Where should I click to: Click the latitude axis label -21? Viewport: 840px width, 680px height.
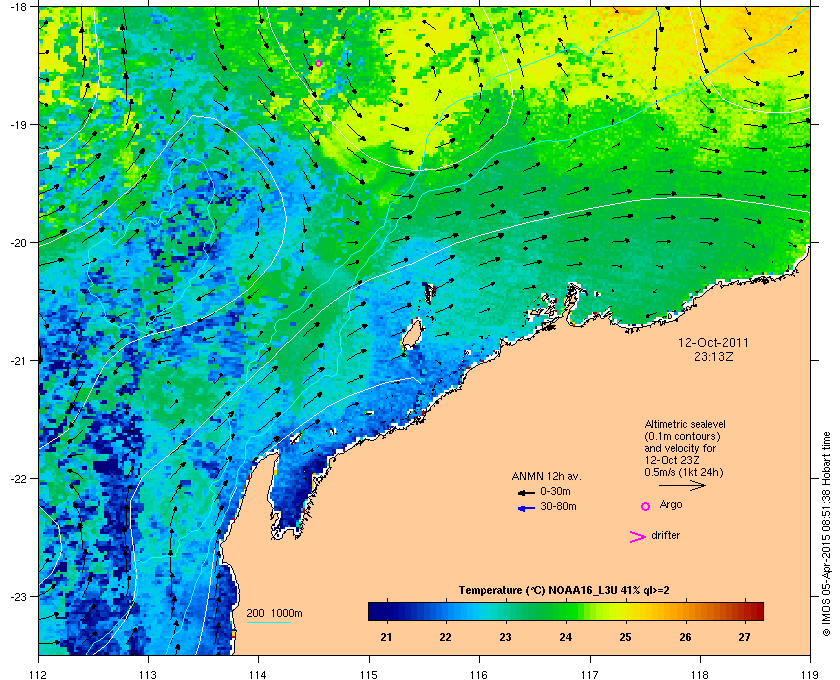[18, 361]
